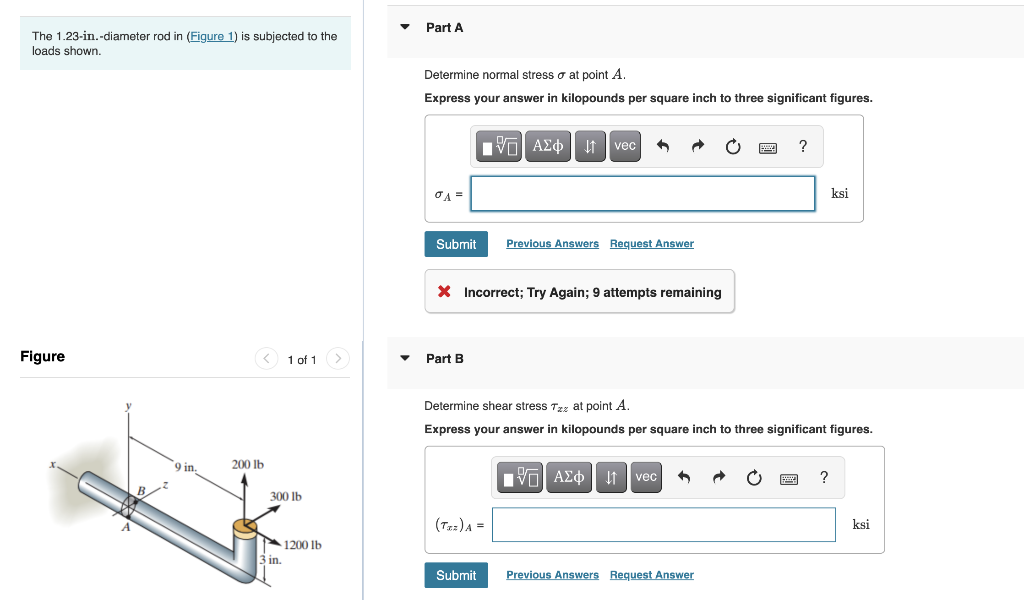Reset the Part A answer with circular arrow

click(x=733, y=145)
